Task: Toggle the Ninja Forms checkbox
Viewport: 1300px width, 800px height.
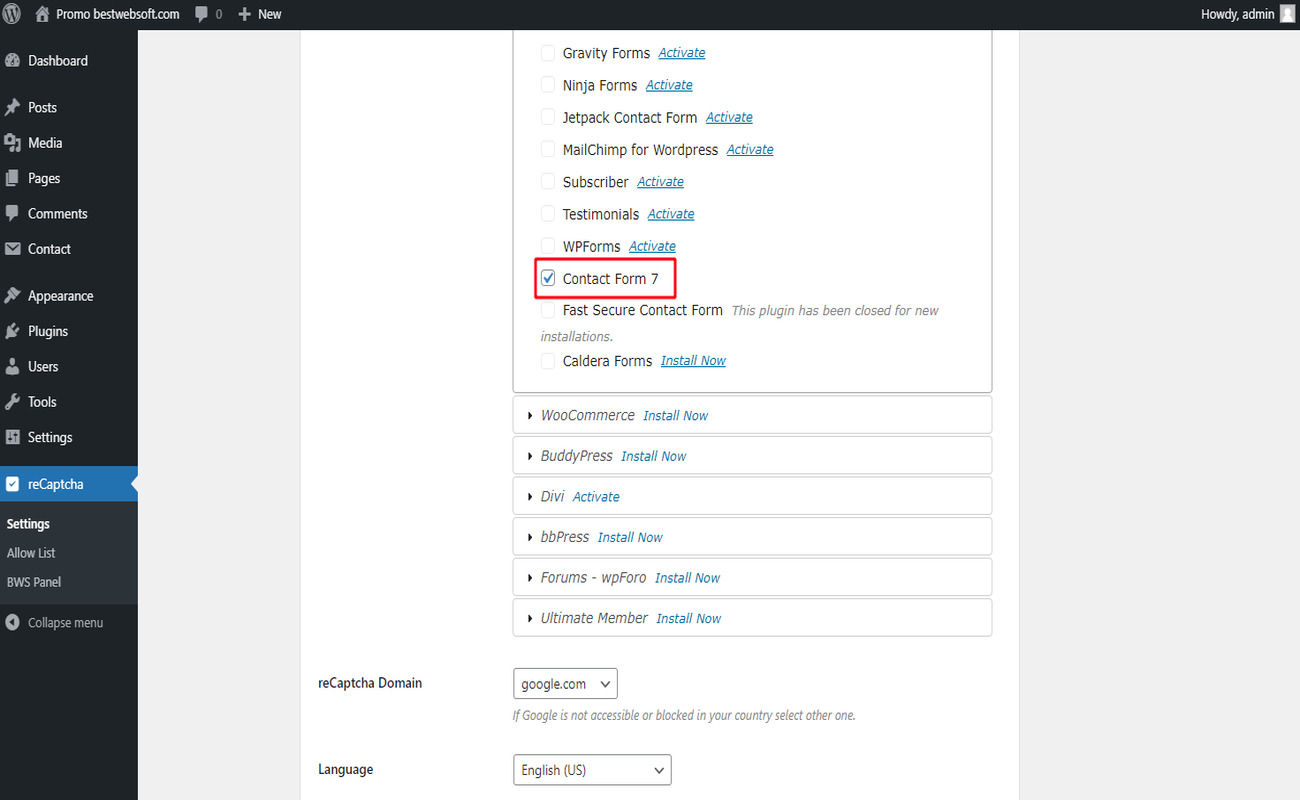Action: pyautogui.click(x=548, y=85)
